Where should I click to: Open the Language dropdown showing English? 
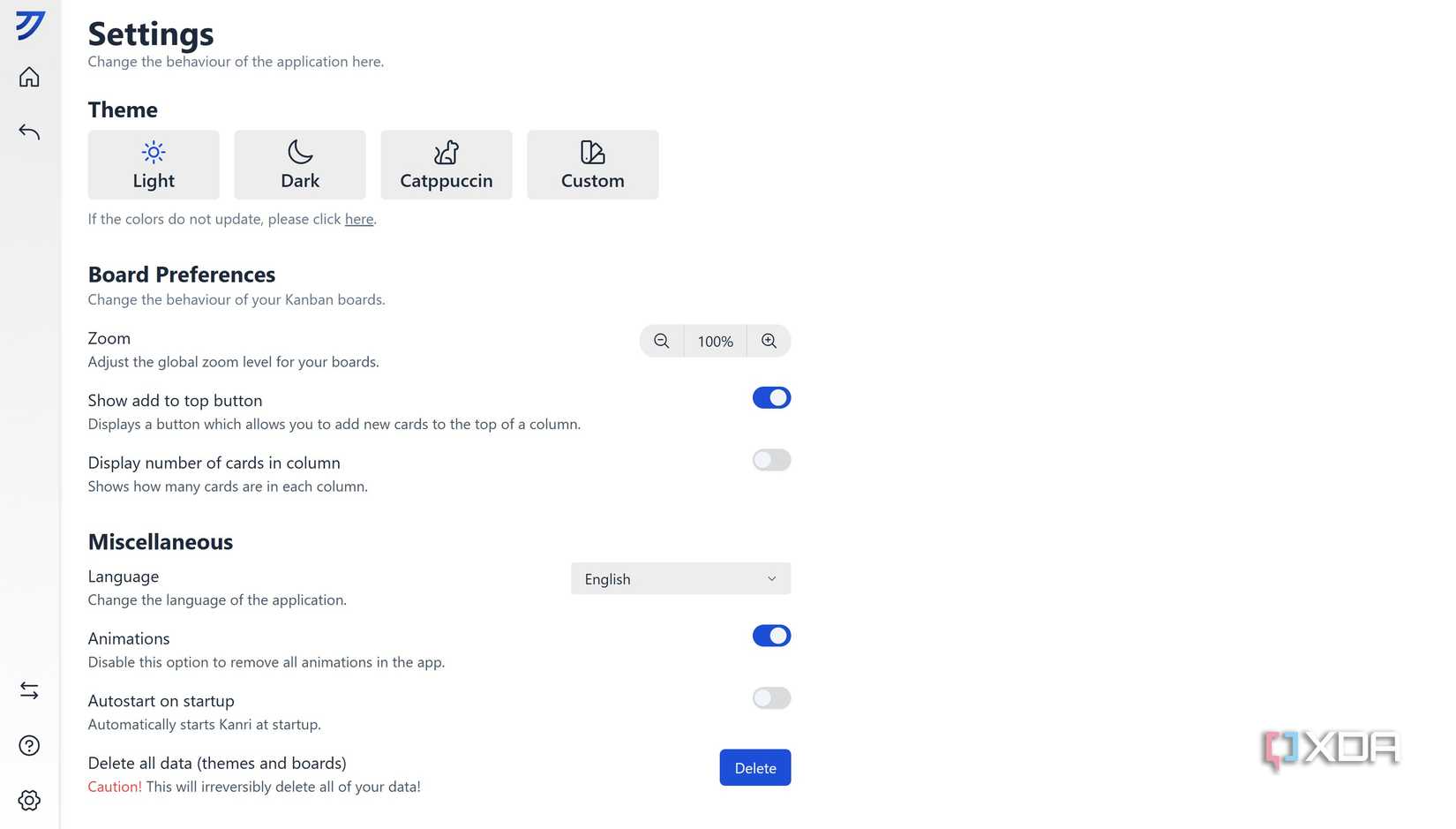click(679, 578)
